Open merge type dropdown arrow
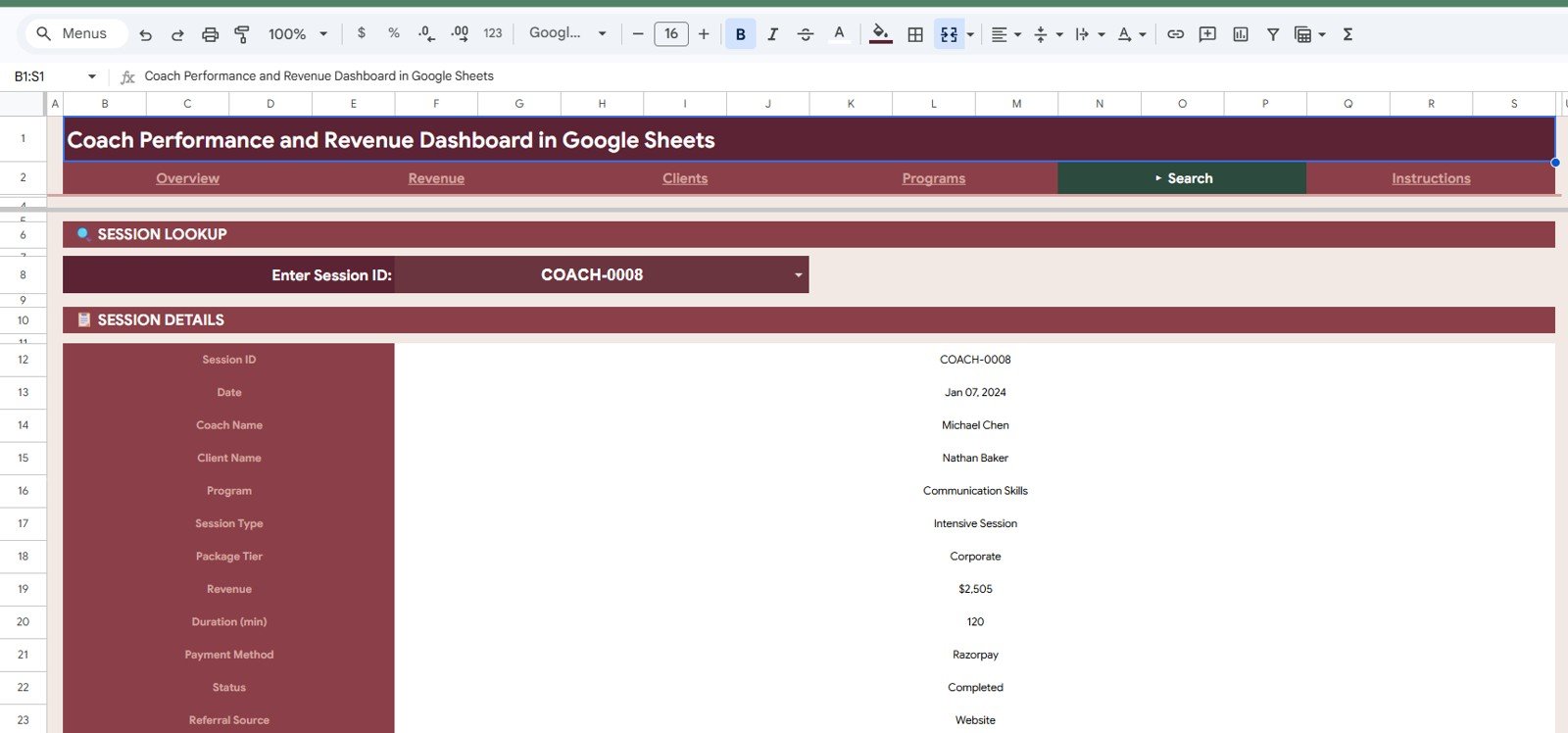Image resolution: width=1568 pixels, height=733 pixels. pos(971,34)
